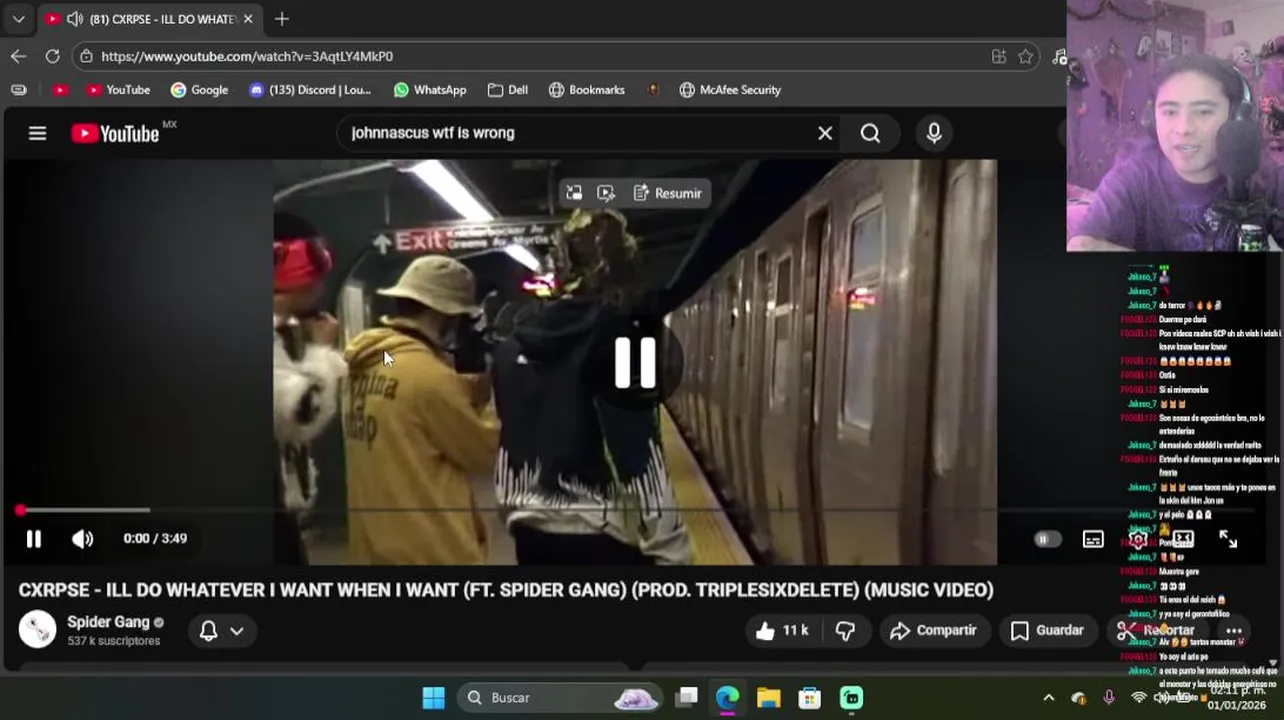This screenshot has height=720, width=1284.
Task: Open the Google bookmark
Action: (x=199, y=90)
